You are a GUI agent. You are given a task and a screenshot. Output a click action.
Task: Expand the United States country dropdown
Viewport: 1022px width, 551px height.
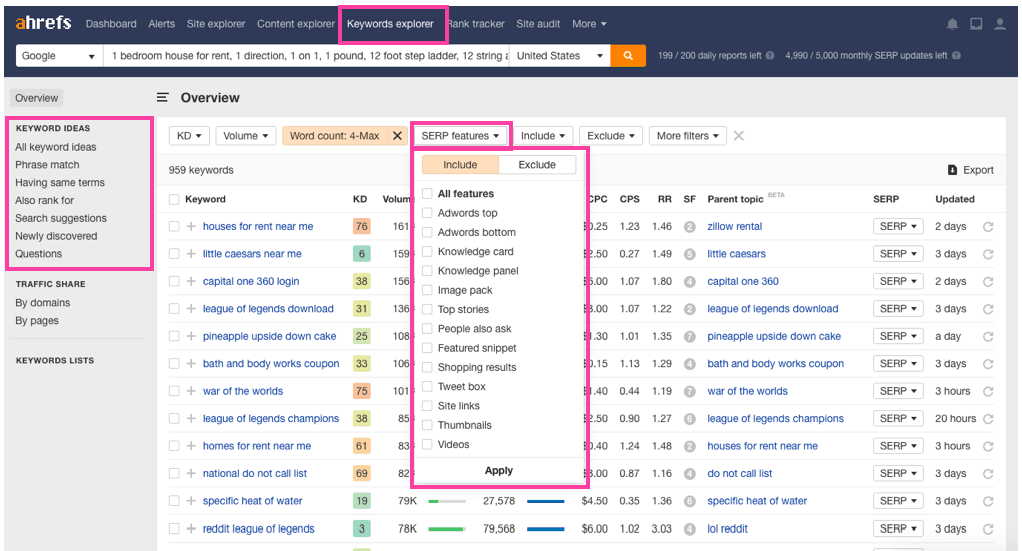(x=560, y=56)
